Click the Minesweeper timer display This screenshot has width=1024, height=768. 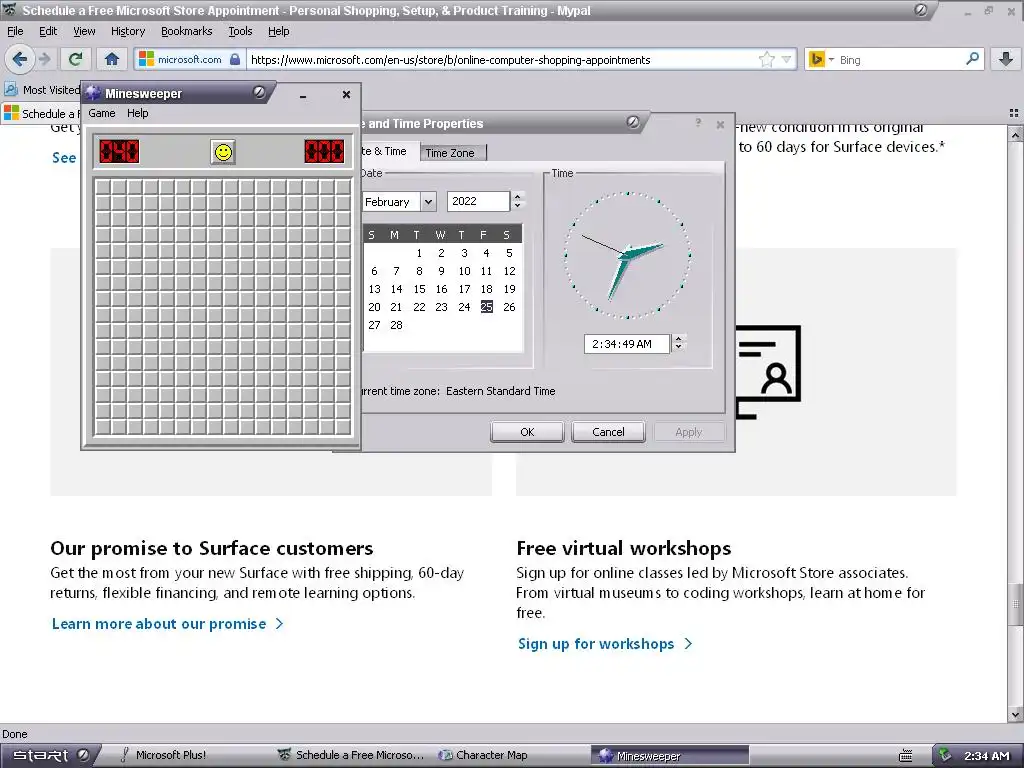(x=324, y=152)
